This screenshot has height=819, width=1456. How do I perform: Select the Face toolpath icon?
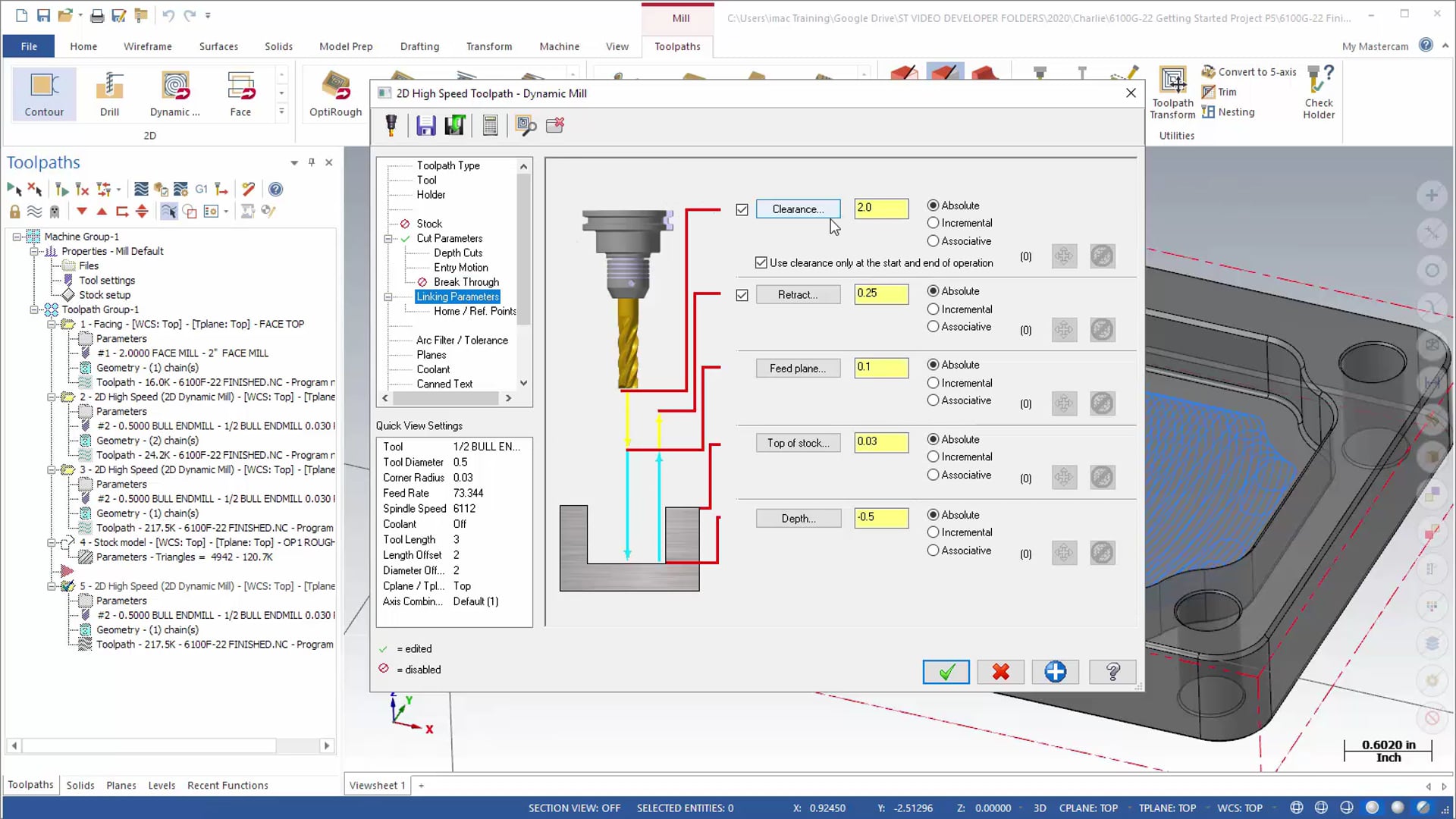point(240,94)
